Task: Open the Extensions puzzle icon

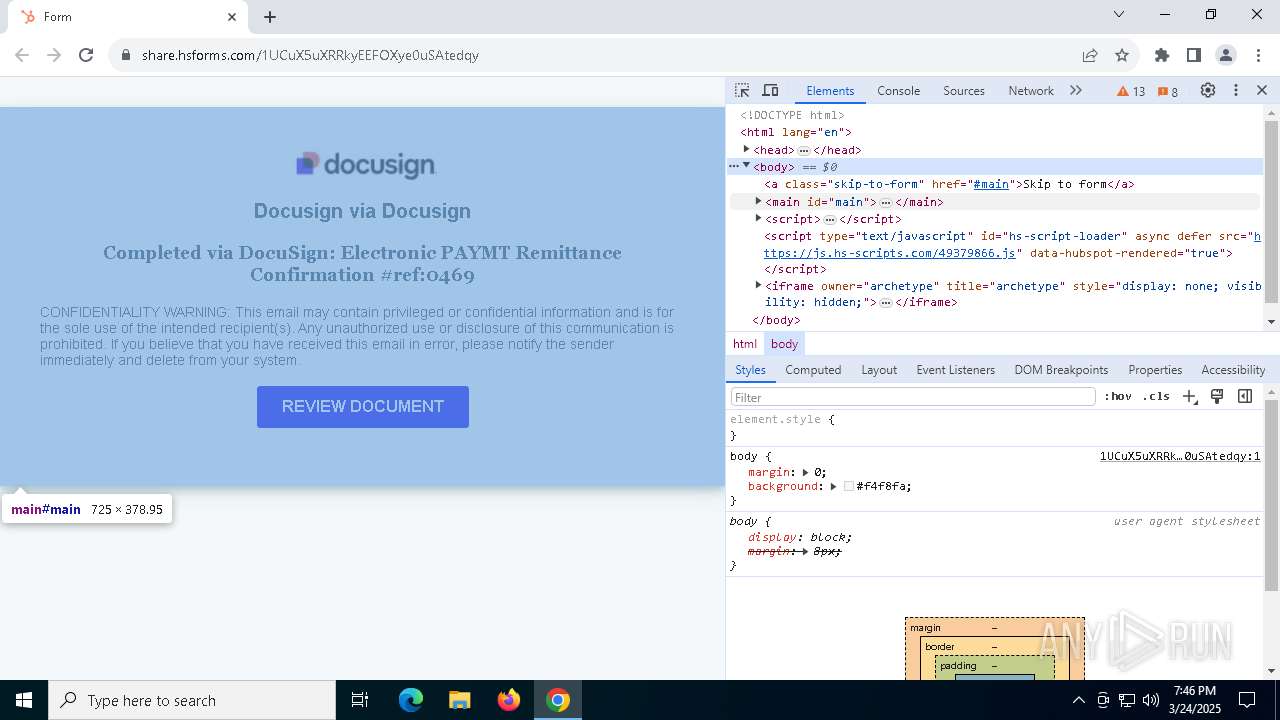Action: pyautogui.click(x=1162, y=55)
